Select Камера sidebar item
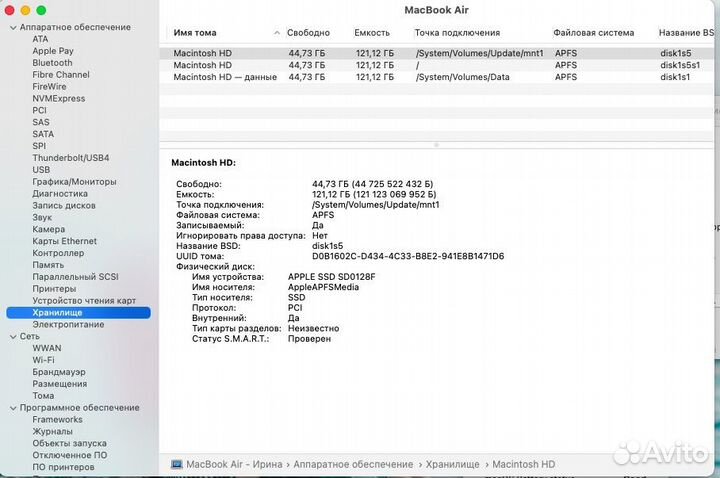 point(48,229)
